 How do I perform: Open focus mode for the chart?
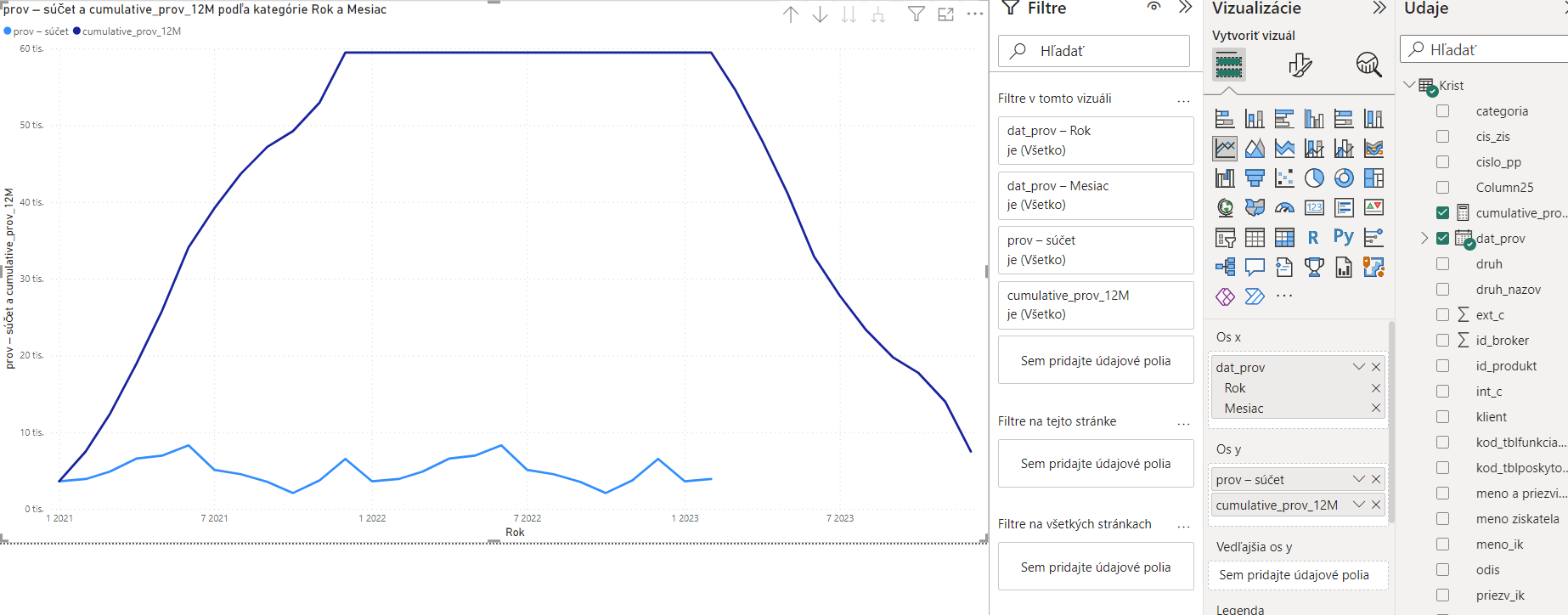click(x=946, y=14)
